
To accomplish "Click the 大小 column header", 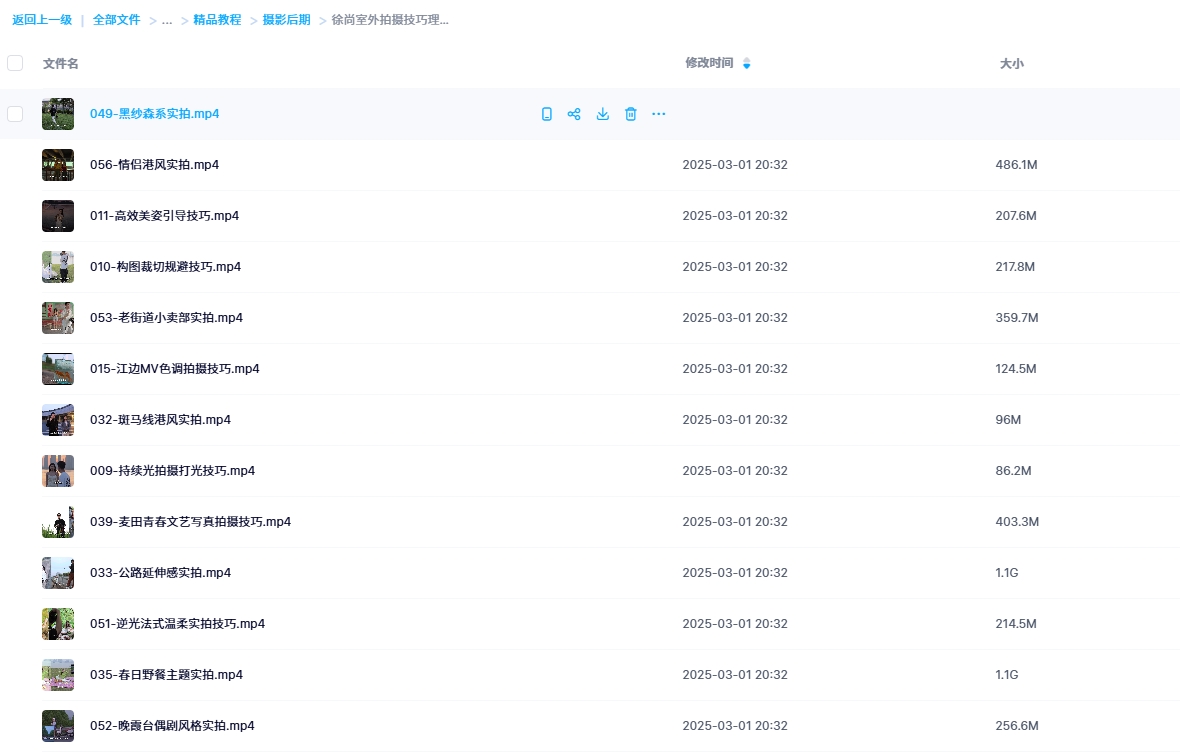I will click(1011, 63).
